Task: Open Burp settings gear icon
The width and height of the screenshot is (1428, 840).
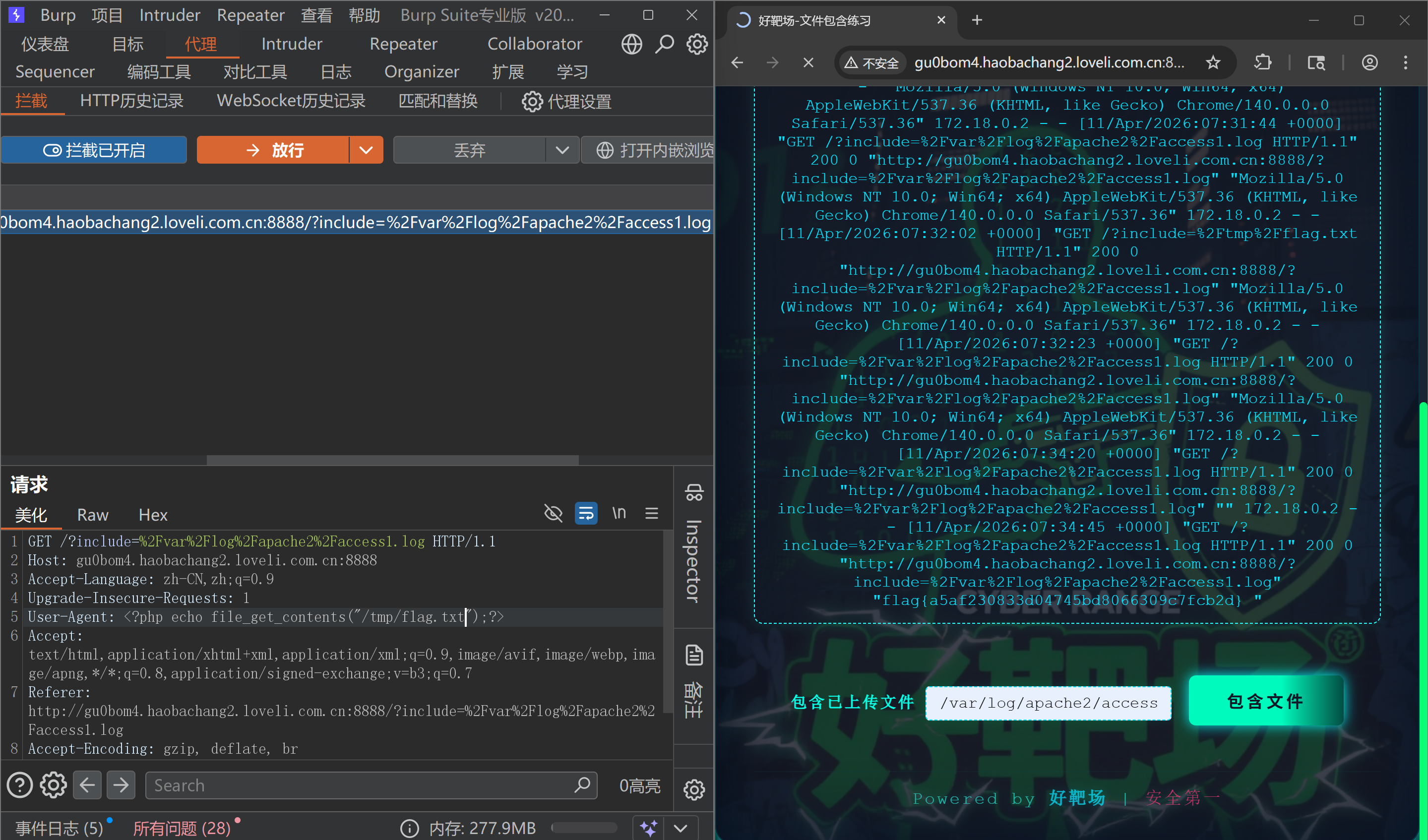Action: click(x=697, y=44)
